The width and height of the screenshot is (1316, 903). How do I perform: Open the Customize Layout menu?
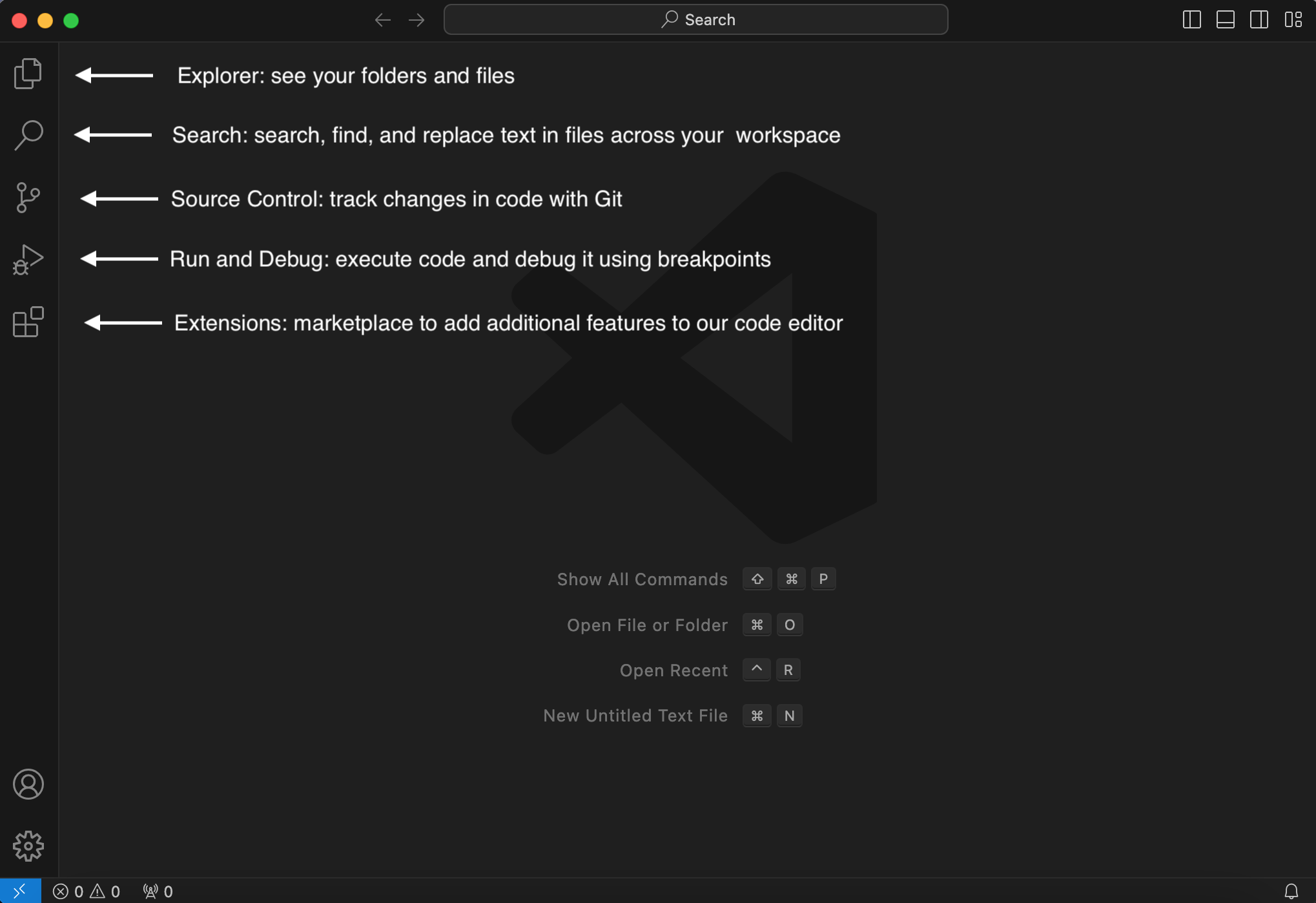[1293, 20]
